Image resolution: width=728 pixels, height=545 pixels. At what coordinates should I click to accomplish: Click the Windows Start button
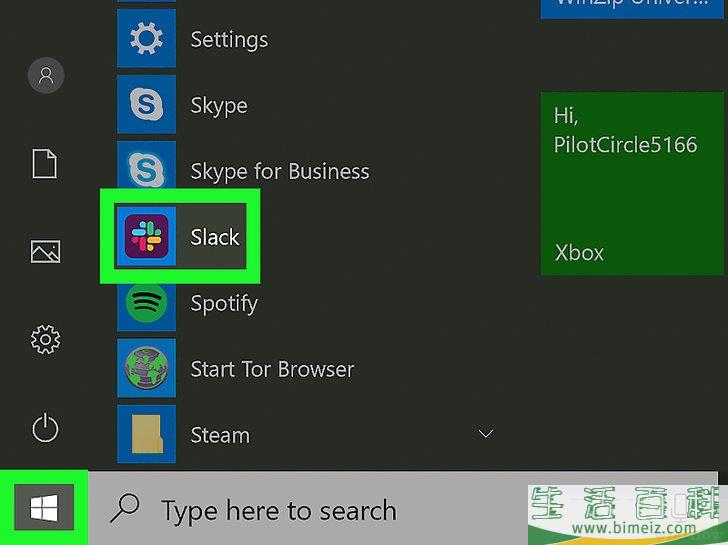click(44, 507)
